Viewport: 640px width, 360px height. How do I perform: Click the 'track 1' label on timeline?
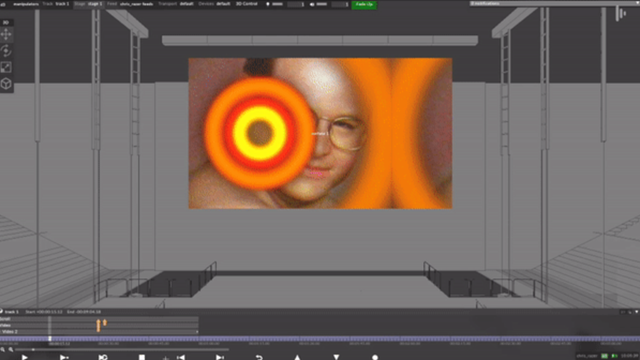pyautogui.click(x=11, y=312)
